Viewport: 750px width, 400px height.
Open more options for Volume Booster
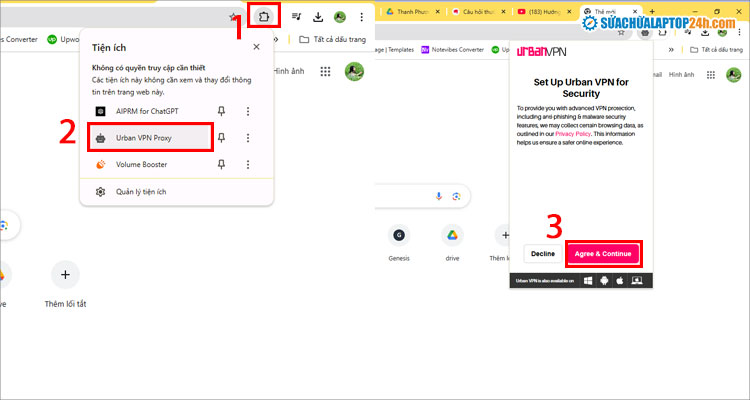click(248, 165)
